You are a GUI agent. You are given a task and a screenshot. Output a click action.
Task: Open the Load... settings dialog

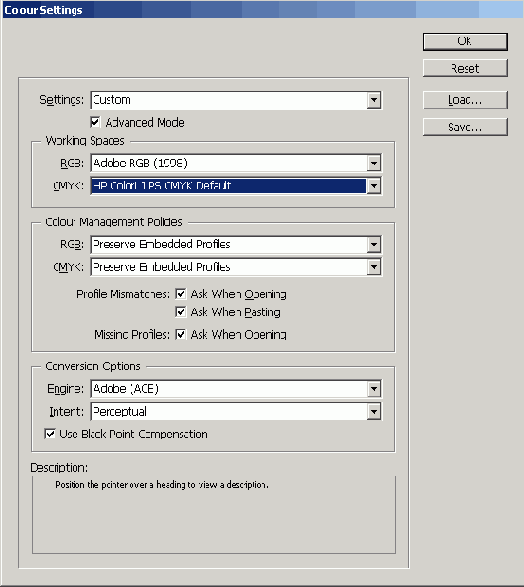click(465, 100)
